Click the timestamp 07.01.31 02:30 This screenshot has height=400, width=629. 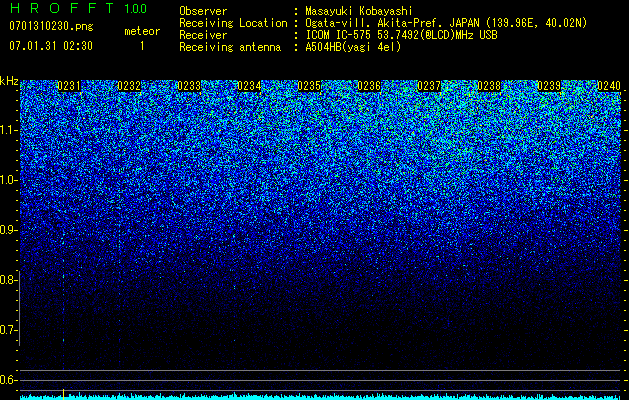point(51,46)
